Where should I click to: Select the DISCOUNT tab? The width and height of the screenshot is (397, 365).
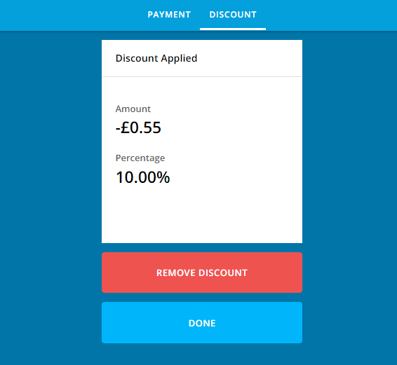point(233,15)
